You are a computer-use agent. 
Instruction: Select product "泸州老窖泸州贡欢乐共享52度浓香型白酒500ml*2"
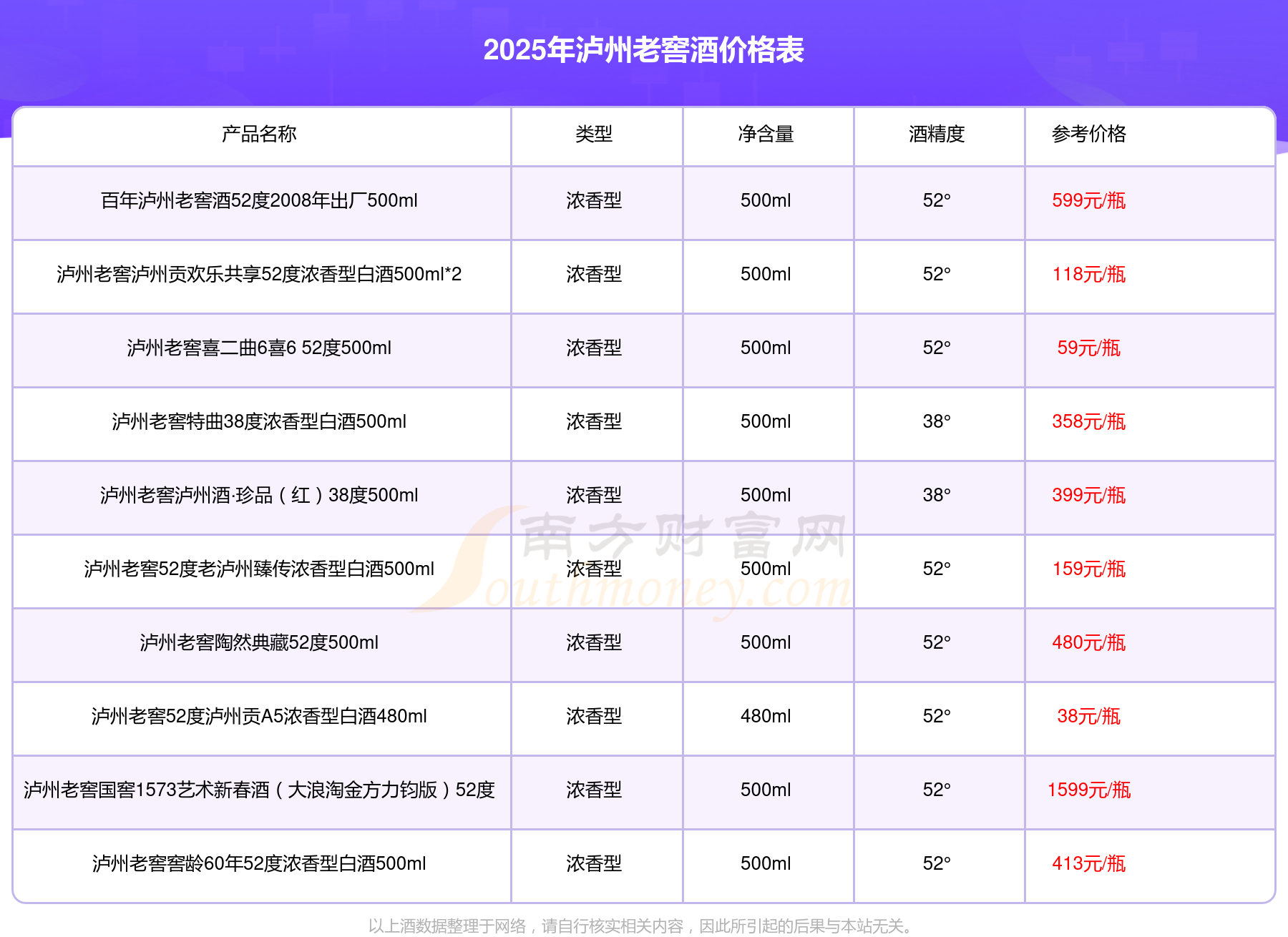click(259, 274)
